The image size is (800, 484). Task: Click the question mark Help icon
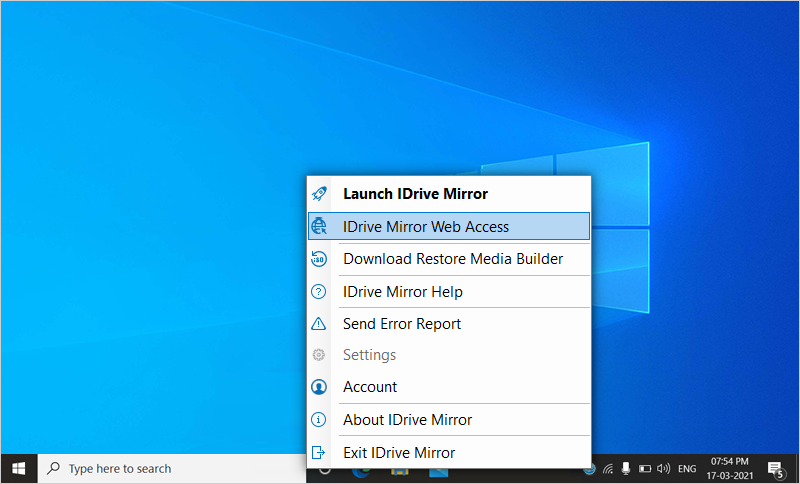[x=319, y=292]
